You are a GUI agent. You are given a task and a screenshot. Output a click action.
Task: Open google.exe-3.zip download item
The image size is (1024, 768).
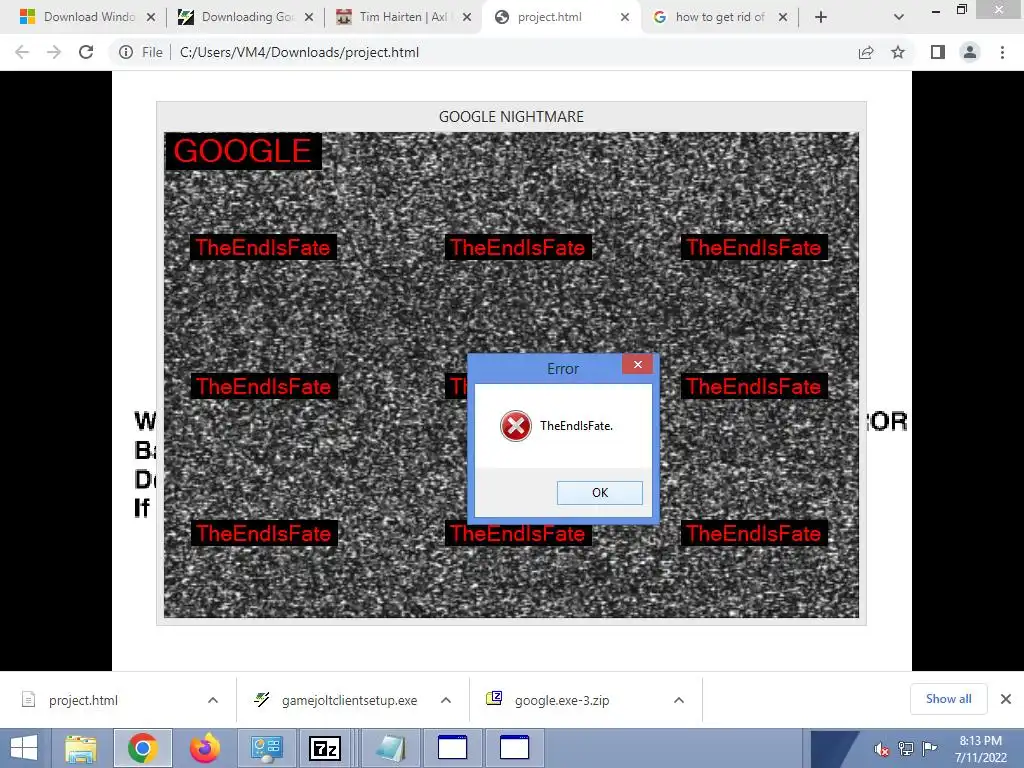[x=562, y=700]
